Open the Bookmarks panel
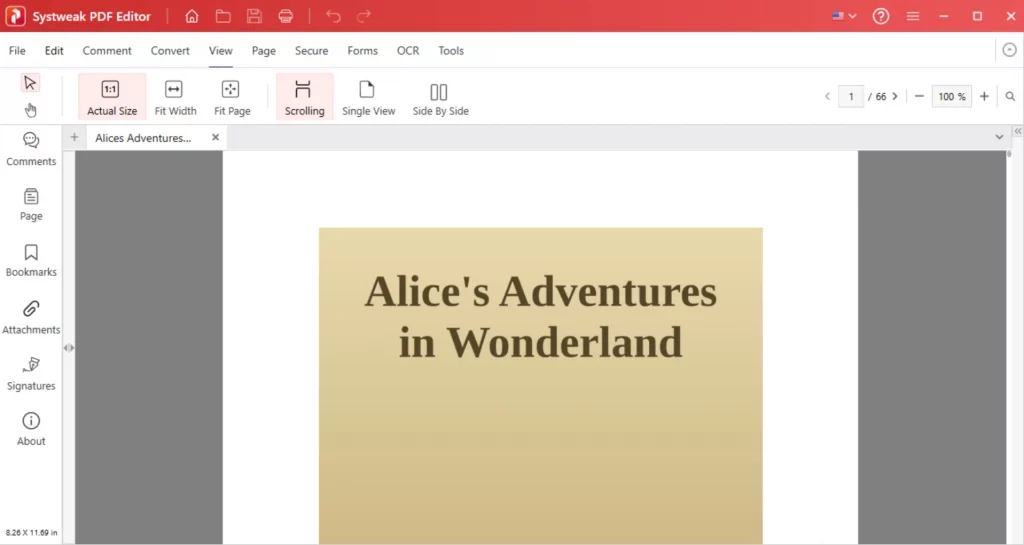The image size is (1024, 545). pyautogui.click(x=31, y=260)
